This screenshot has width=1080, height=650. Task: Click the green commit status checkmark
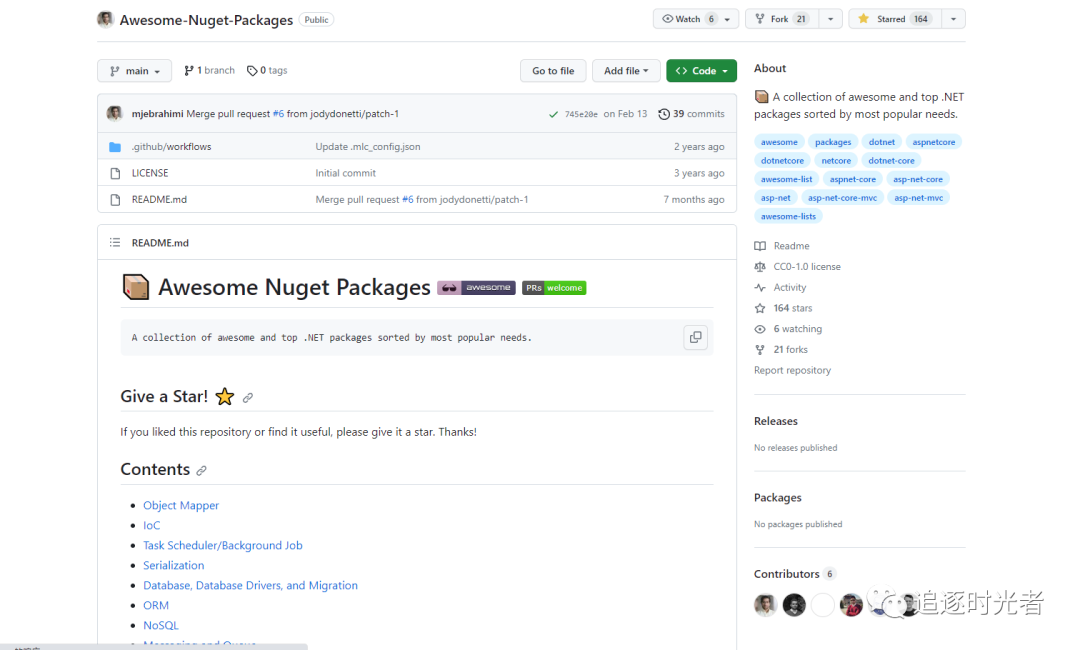click(553, 114)
